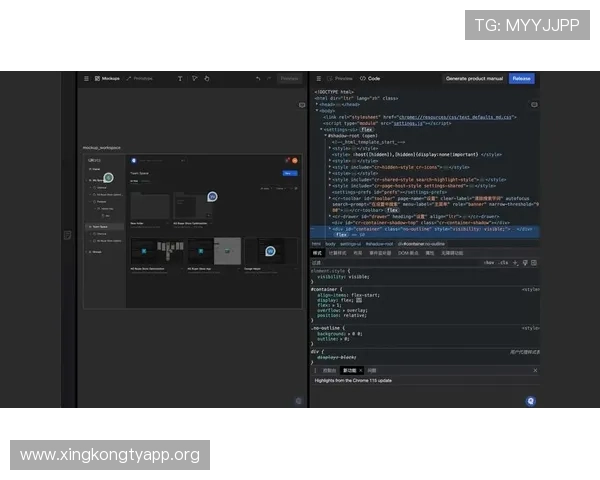Click the hand pointer tool
Screen dimensions: 600x480
pyautogui.click(x=207, y=78)
